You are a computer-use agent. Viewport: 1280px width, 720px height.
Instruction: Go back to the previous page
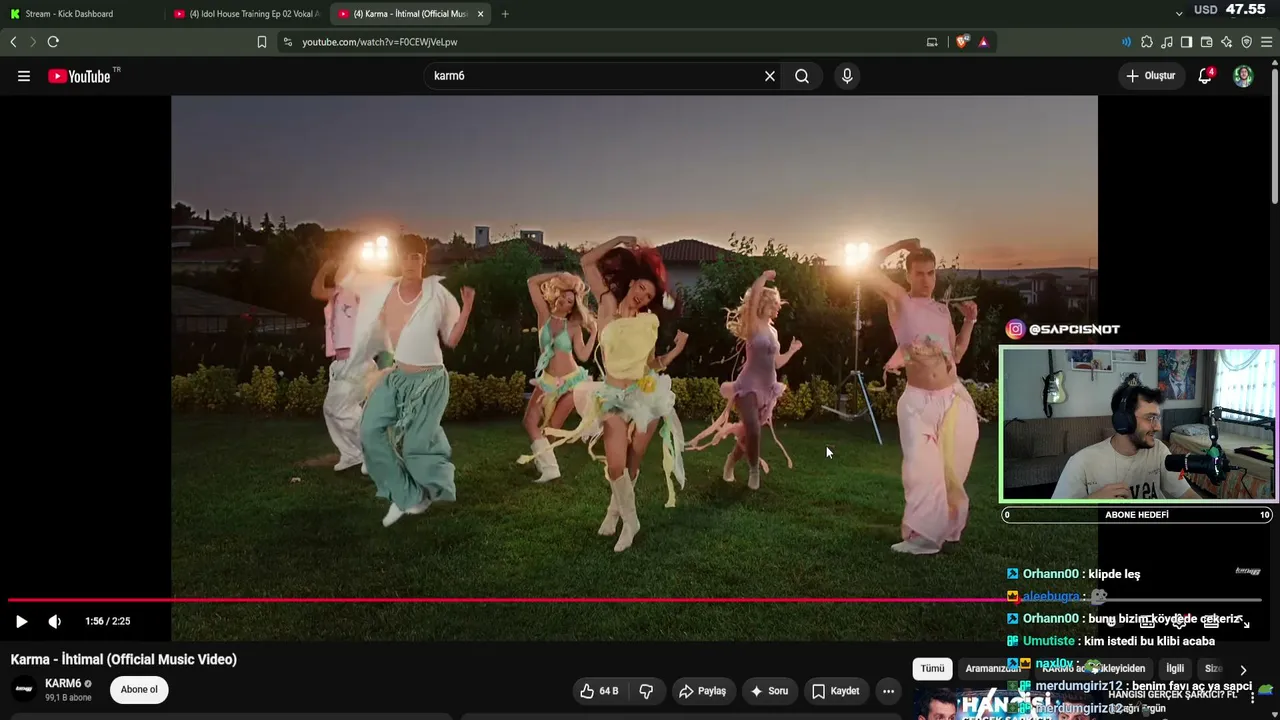point(13,42)
